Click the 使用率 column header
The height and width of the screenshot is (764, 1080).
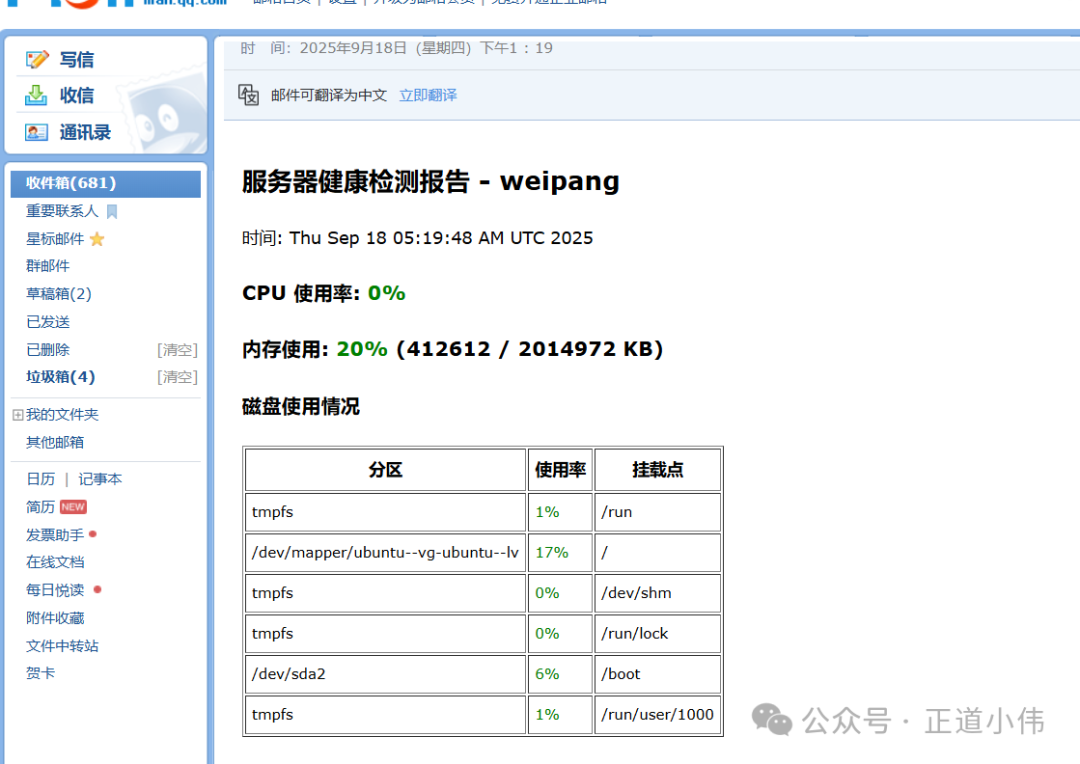coord(560,470)
